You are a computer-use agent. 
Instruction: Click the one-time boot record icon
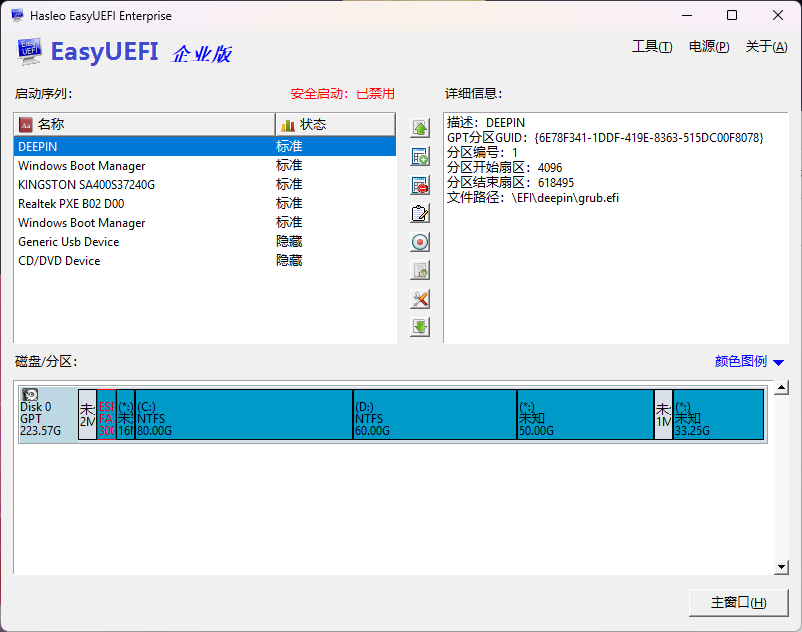click(x=420, y=242)
